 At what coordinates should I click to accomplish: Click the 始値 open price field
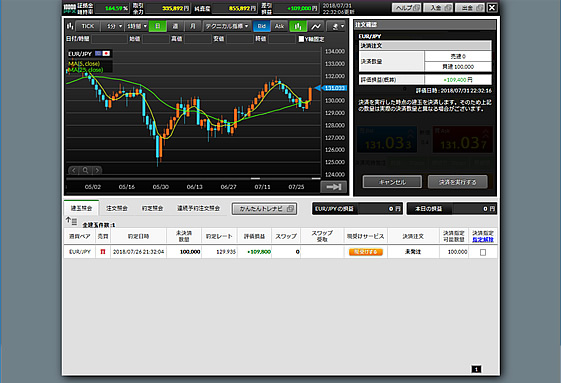(156, 39)
